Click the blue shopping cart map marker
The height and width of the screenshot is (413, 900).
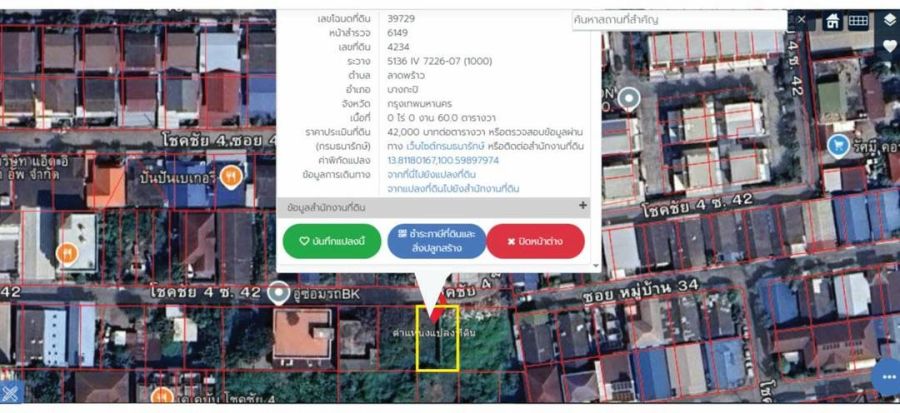tap(837, 146)
